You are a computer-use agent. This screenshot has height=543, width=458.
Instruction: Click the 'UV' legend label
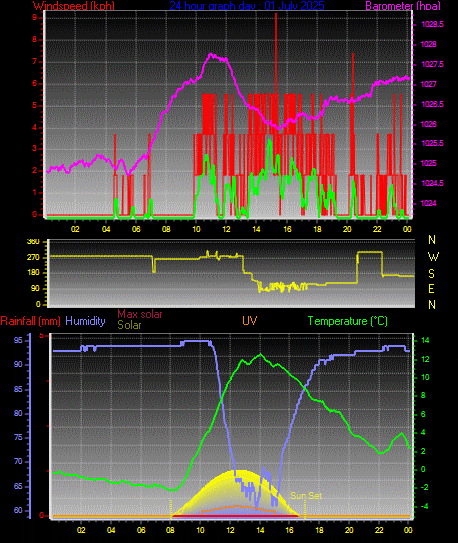click(250, 321)
